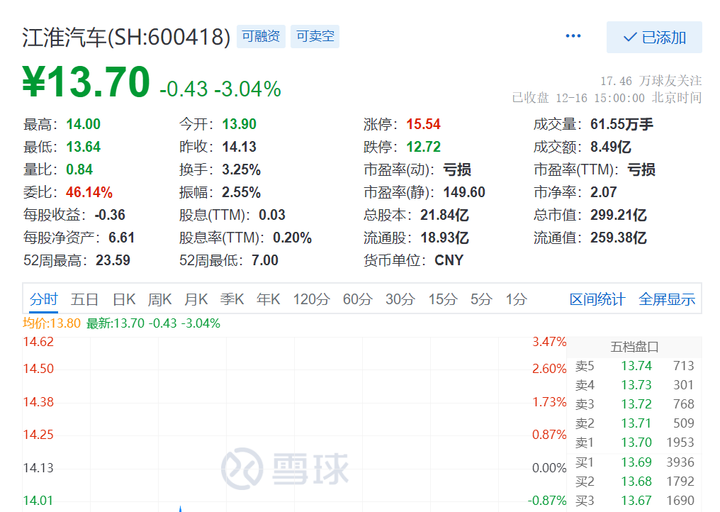Click the 每股净资产 value 6.61
The height and width of the screenshot is (512, 720).
coord(121,238)
